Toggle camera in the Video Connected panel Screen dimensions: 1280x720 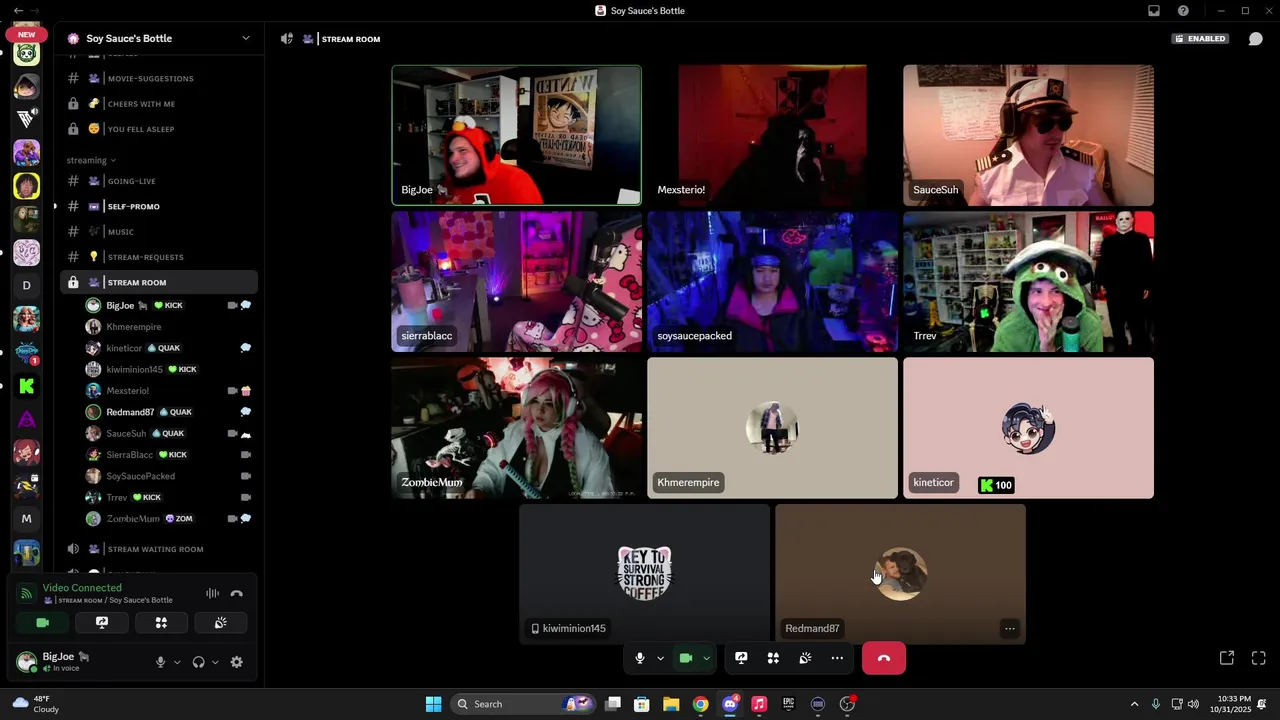pyautogui.click(x=42, y=622)
